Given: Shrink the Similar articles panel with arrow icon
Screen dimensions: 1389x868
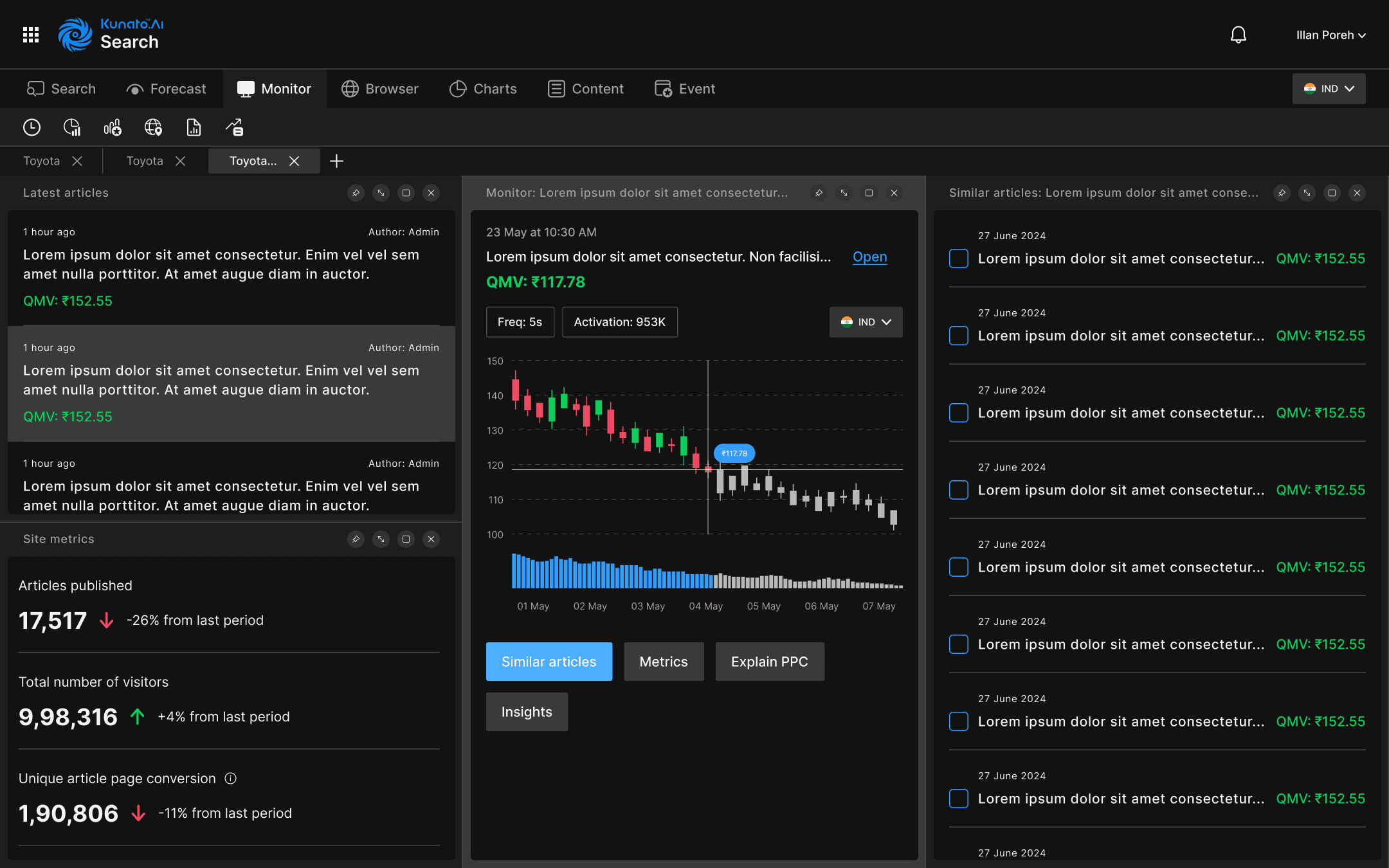Looking at the screenshot, I should pos(1307,193).
